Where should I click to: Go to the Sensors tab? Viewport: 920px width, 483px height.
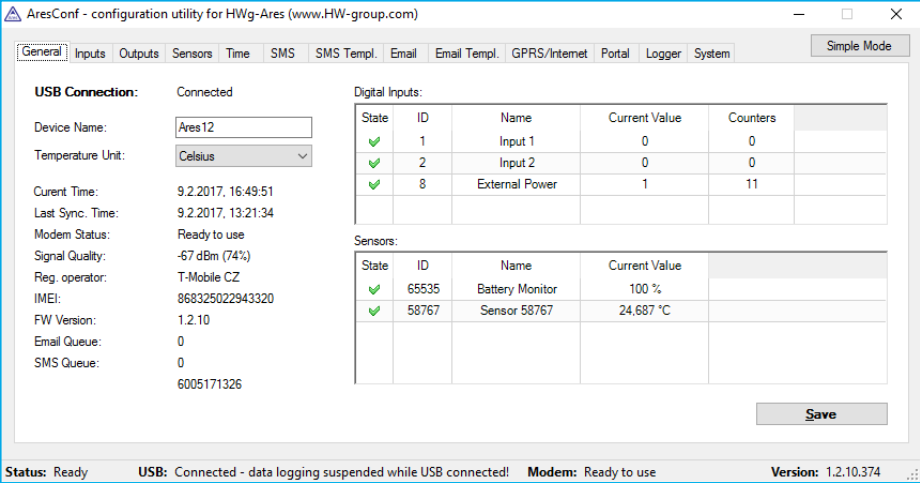point(192,54)
